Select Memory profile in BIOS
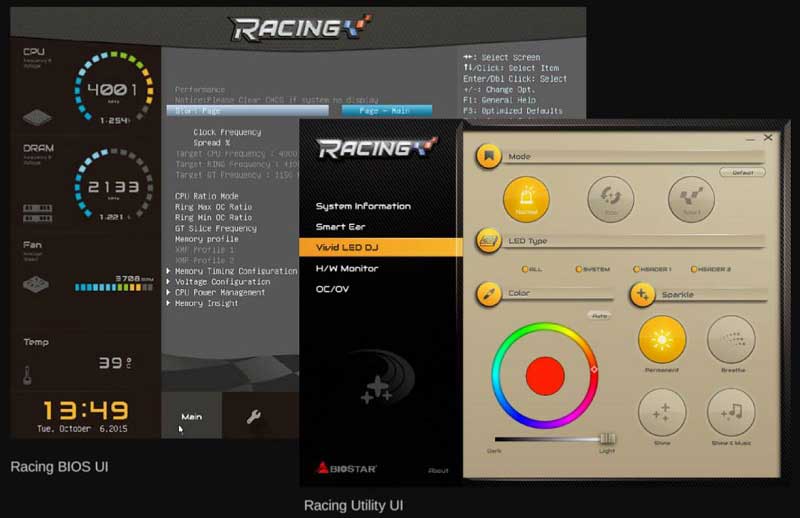The width and height of the screenshot is (800, 518). point(207,239)
